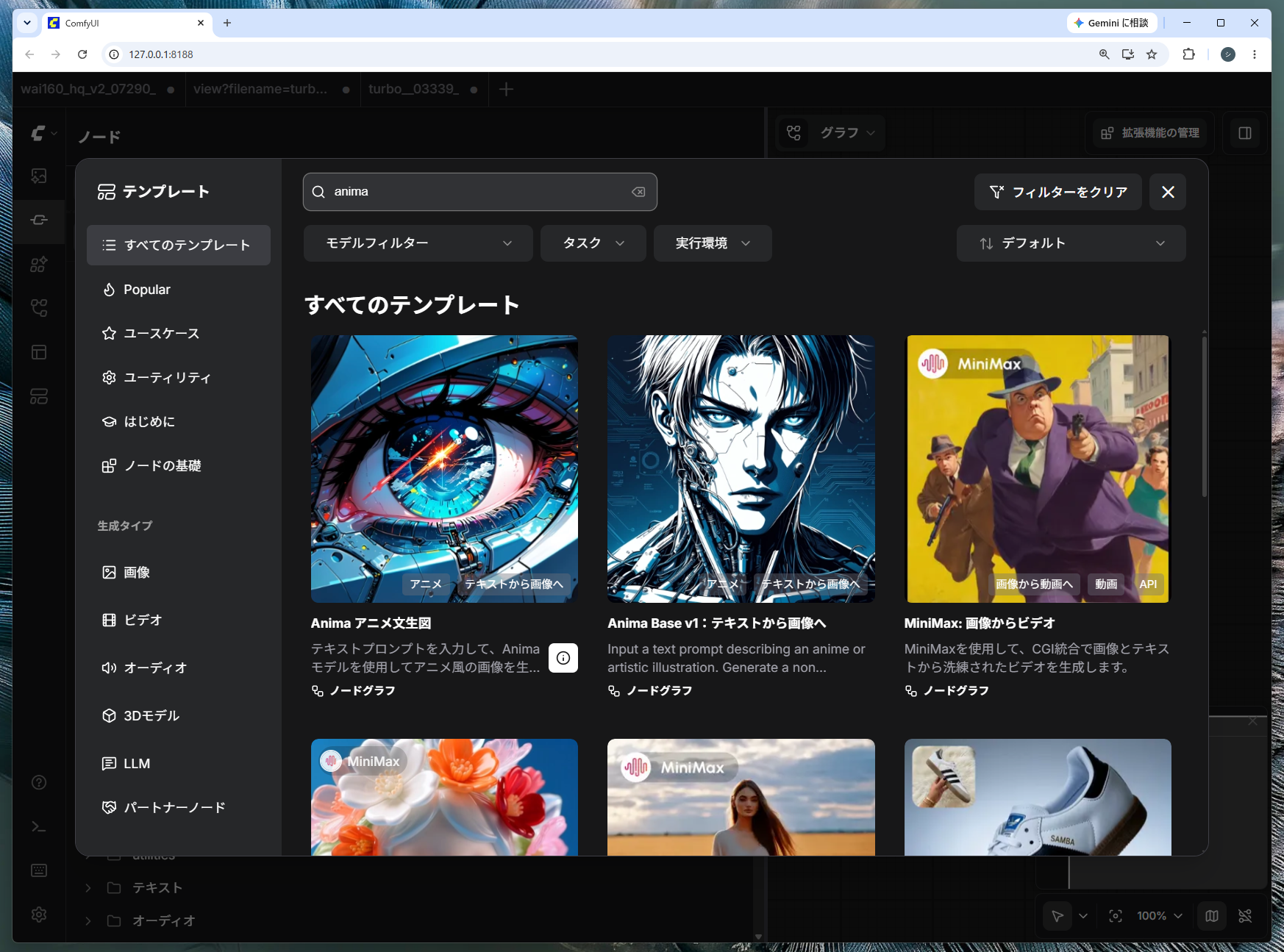Open the templates sidebar icon
1284x952 pixels.
(39, 396)
